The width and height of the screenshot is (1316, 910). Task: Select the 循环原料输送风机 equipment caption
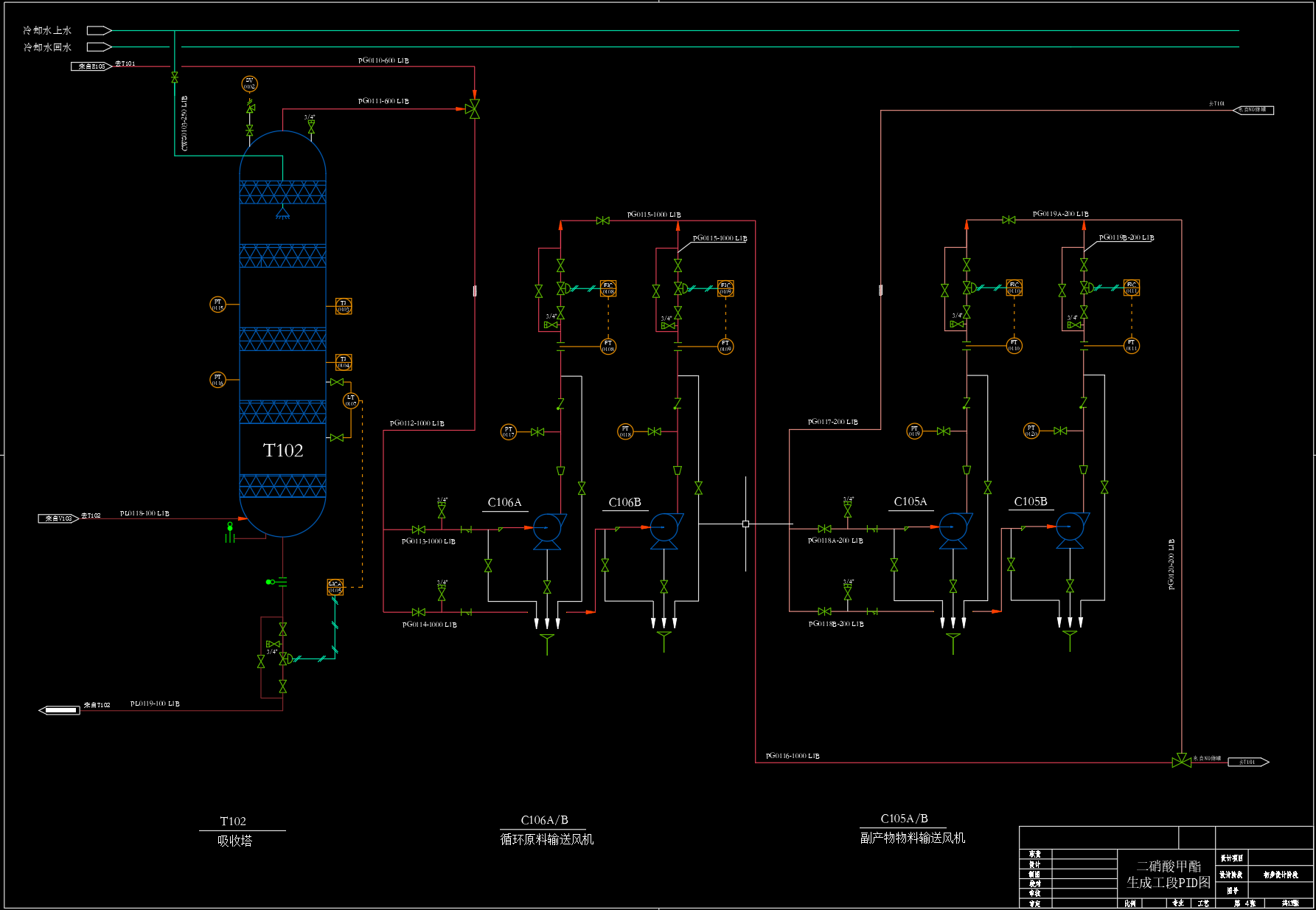[x=547, y=839]
